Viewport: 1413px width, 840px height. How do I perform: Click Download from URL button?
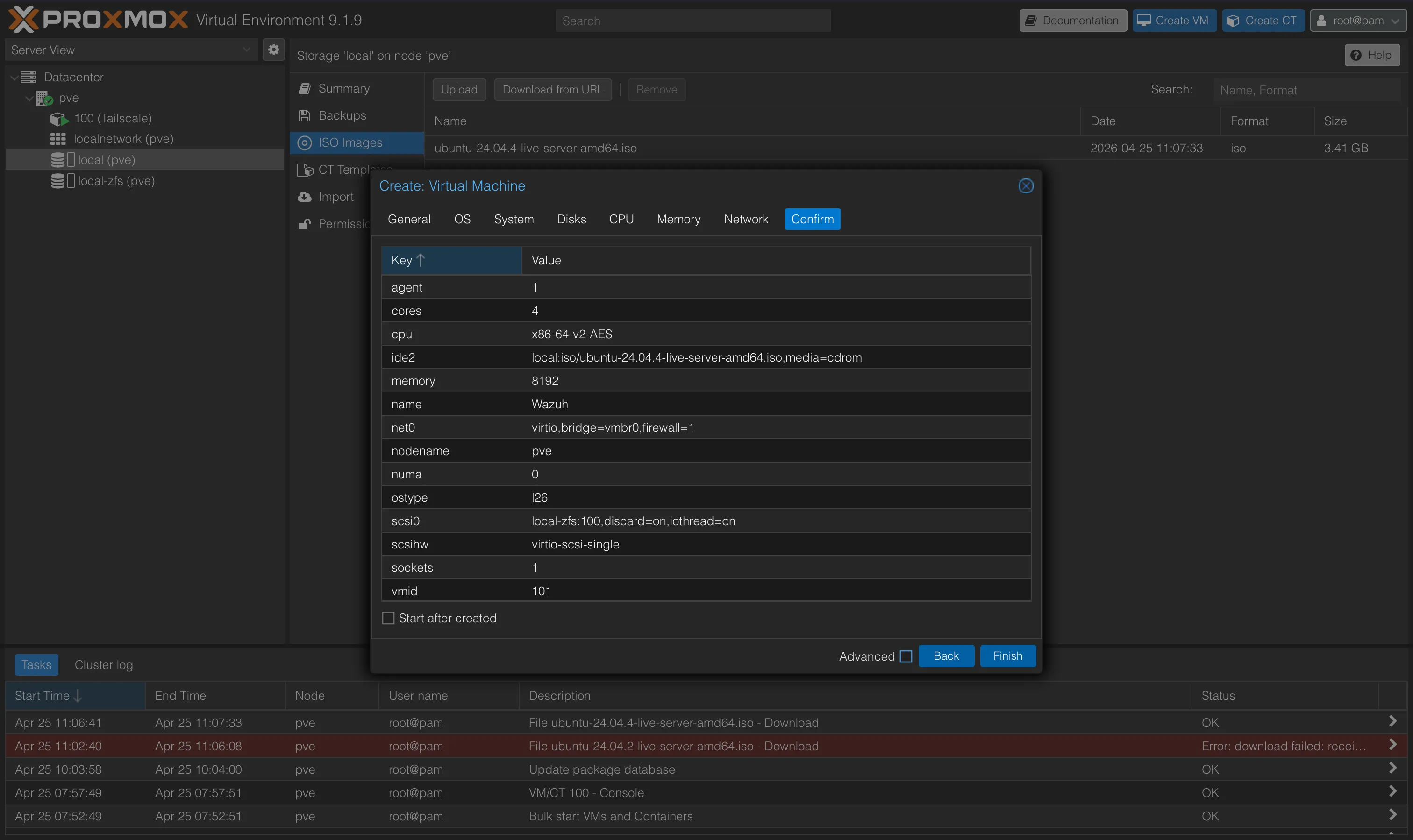tap(552, 89)
